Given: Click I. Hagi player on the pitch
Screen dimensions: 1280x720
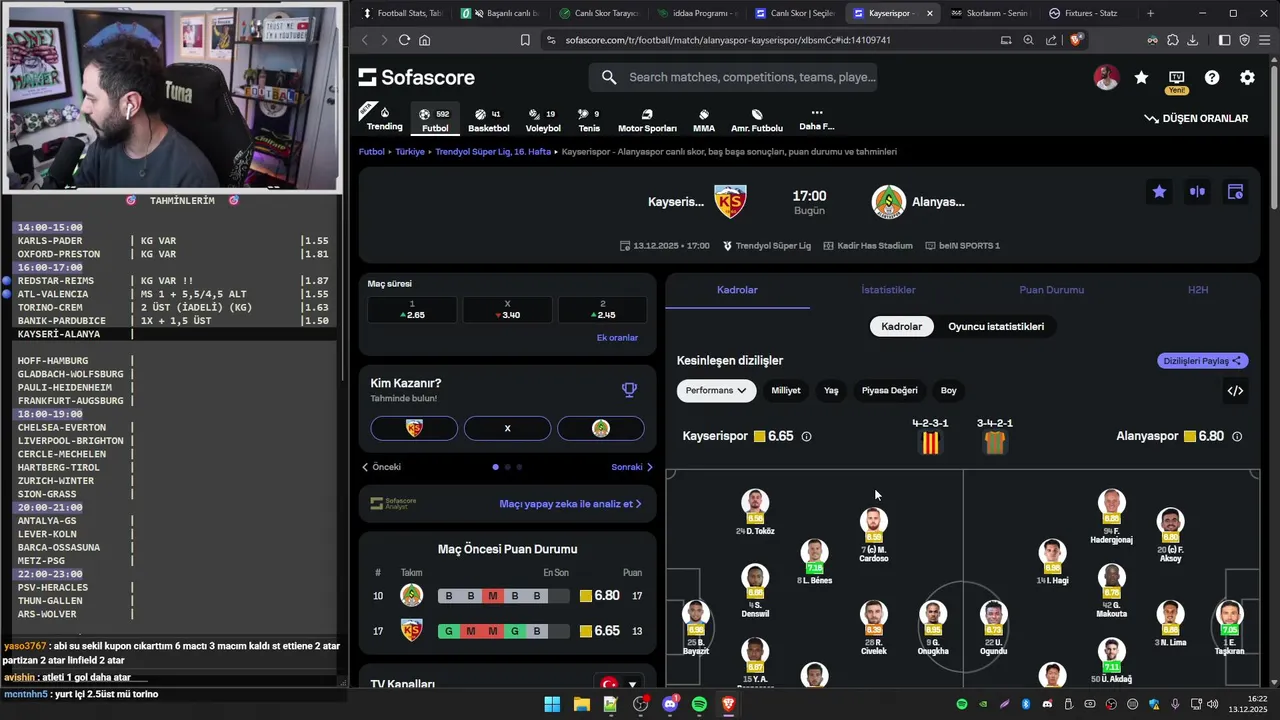Looking at the screenshot, I should click(x=1052, y=562).
